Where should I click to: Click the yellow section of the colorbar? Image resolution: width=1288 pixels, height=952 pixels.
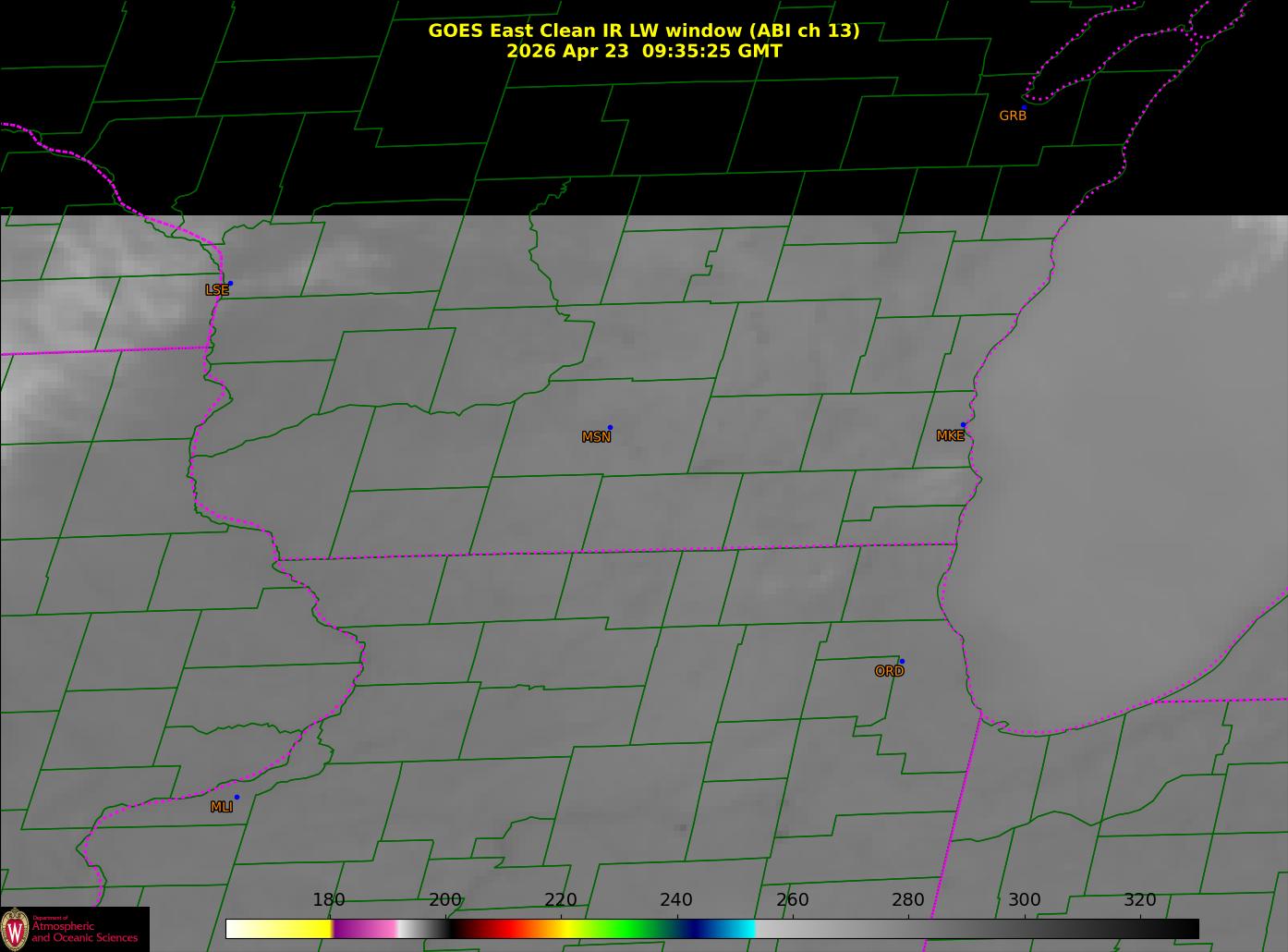click(x=294, y=928)
